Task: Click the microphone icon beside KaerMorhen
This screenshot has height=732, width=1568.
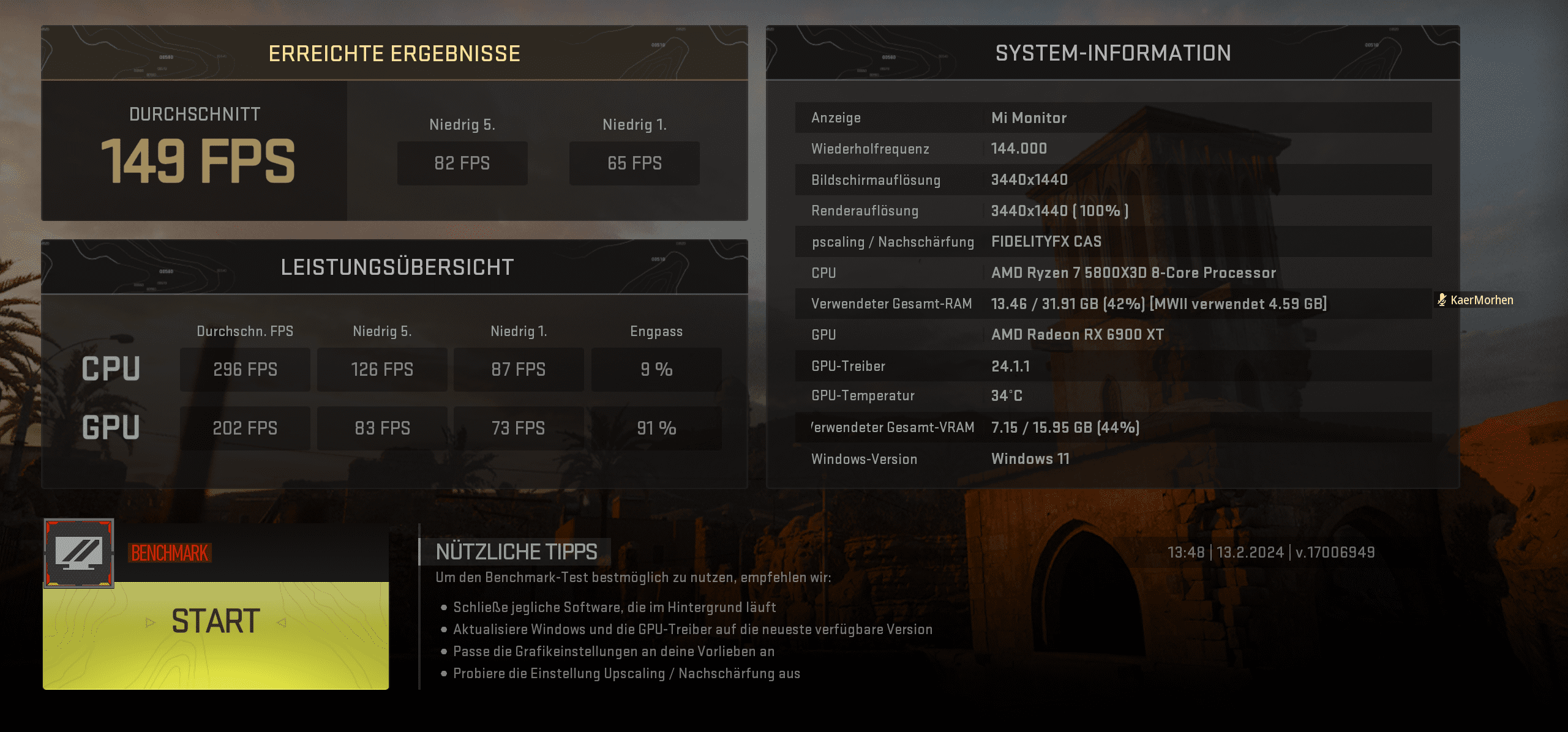Action: [1442, 300]
